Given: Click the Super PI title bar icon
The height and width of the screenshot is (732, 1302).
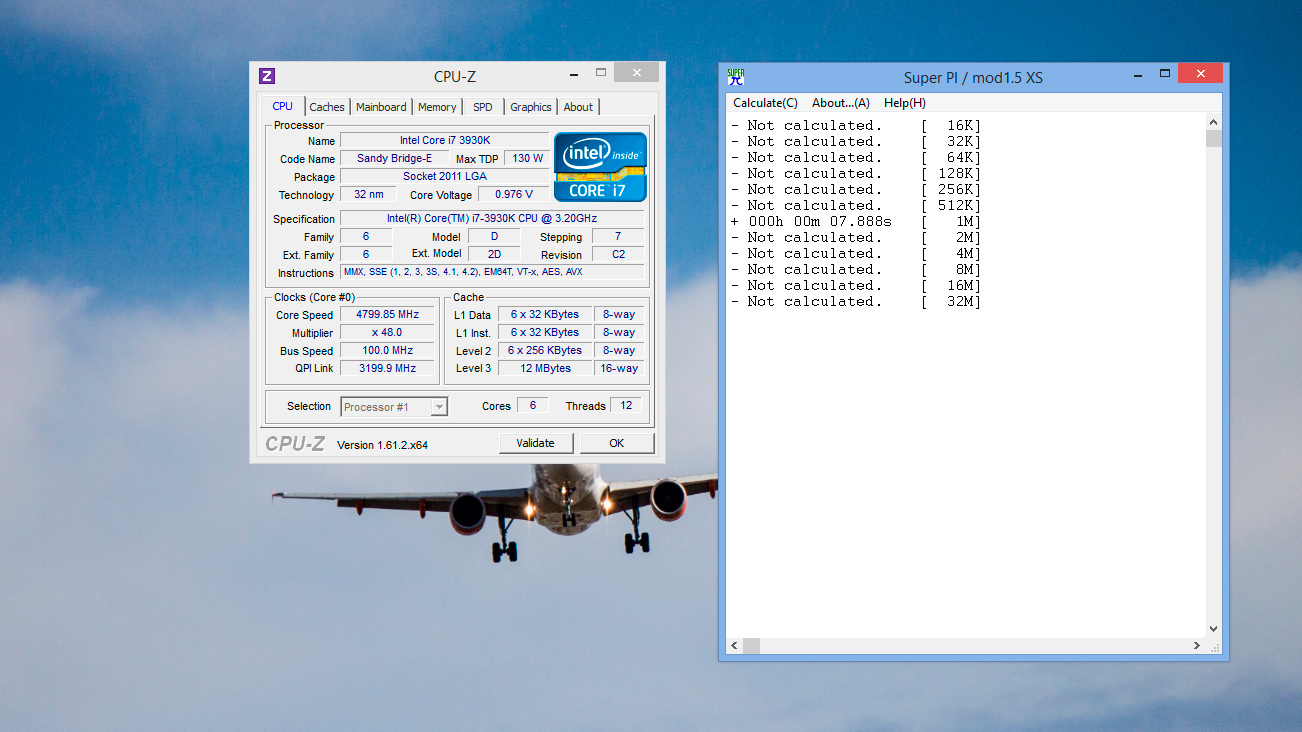Looking at the screenshot, I should coord(735,77).
